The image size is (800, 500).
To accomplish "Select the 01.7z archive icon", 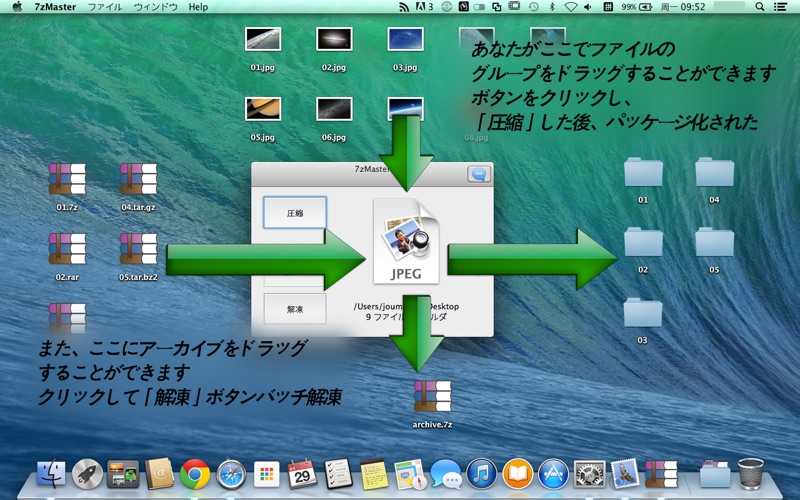I will tap(67, 179).
